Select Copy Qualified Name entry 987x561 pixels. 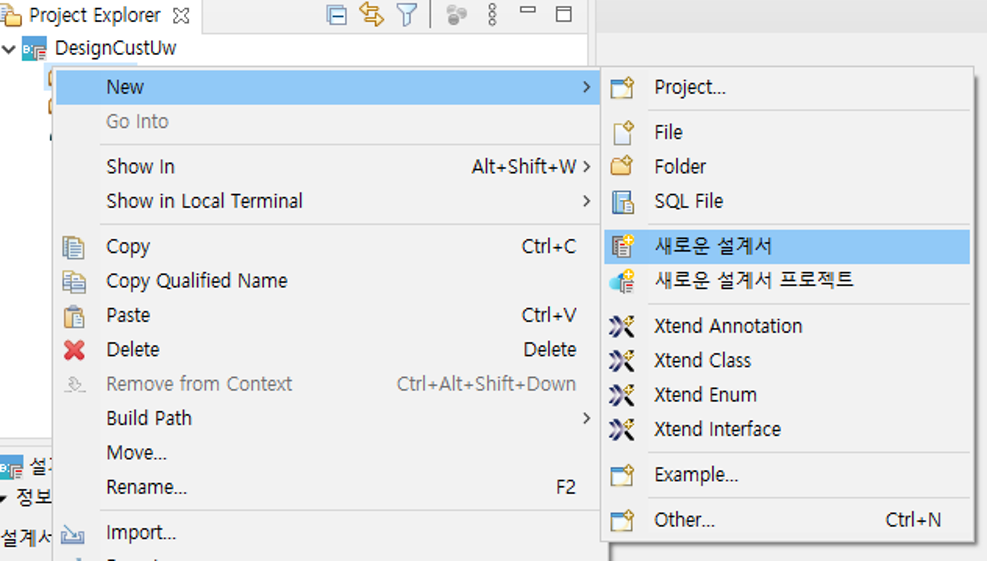click(196, 281)
